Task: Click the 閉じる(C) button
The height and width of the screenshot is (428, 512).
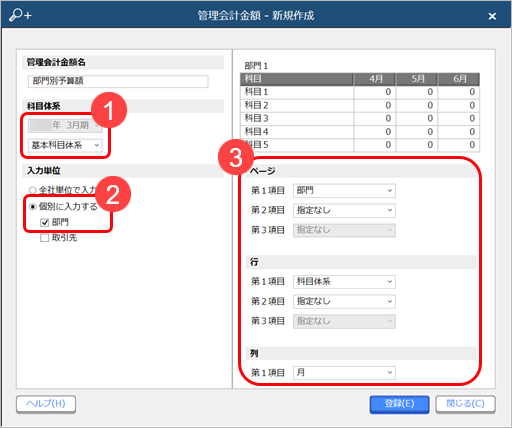Action: [465, 404]
